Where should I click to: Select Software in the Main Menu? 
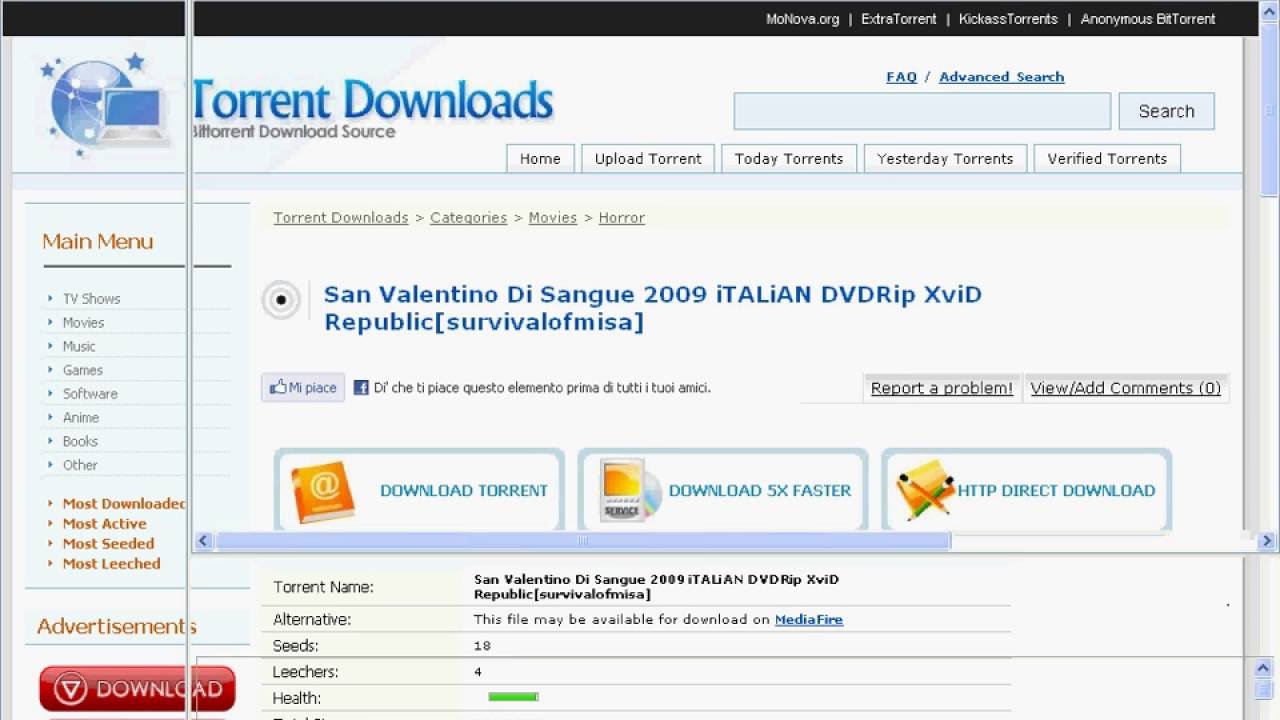(x=90, y=394)
